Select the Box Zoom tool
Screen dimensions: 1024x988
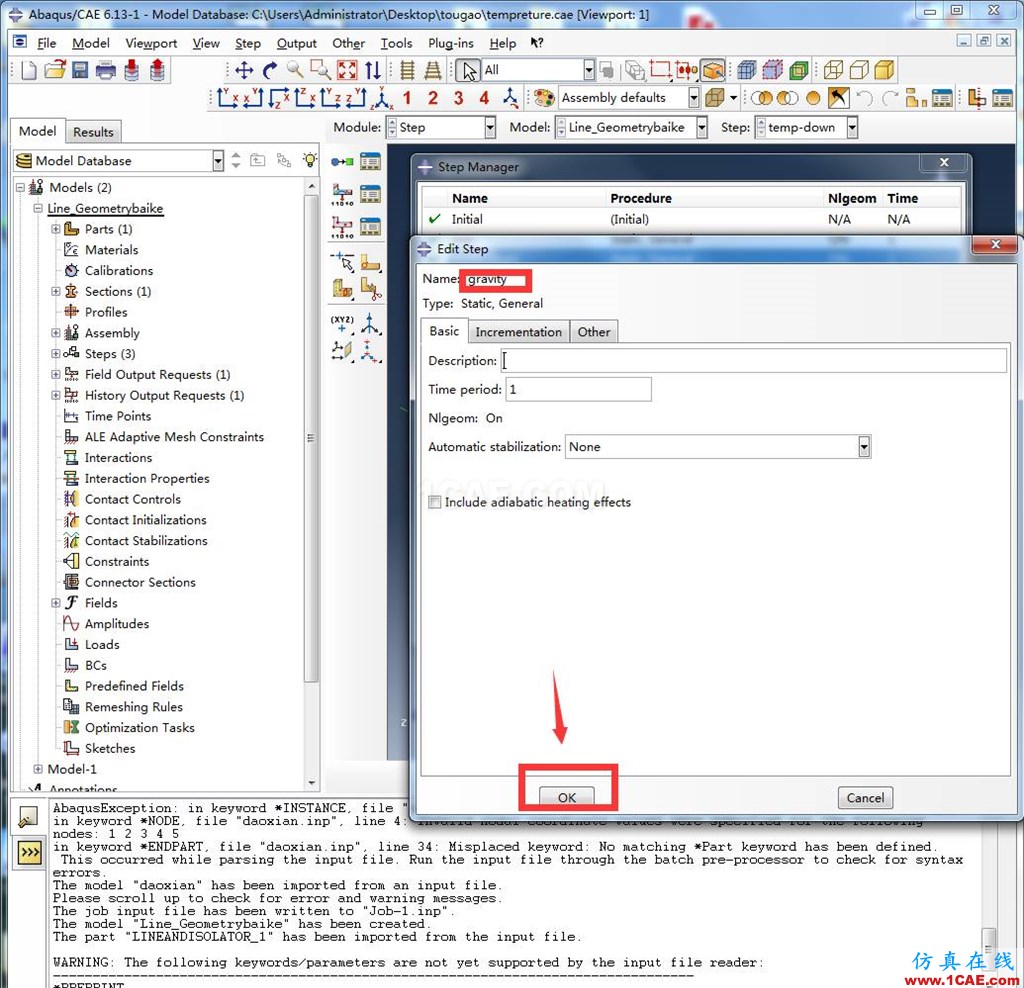320,70
